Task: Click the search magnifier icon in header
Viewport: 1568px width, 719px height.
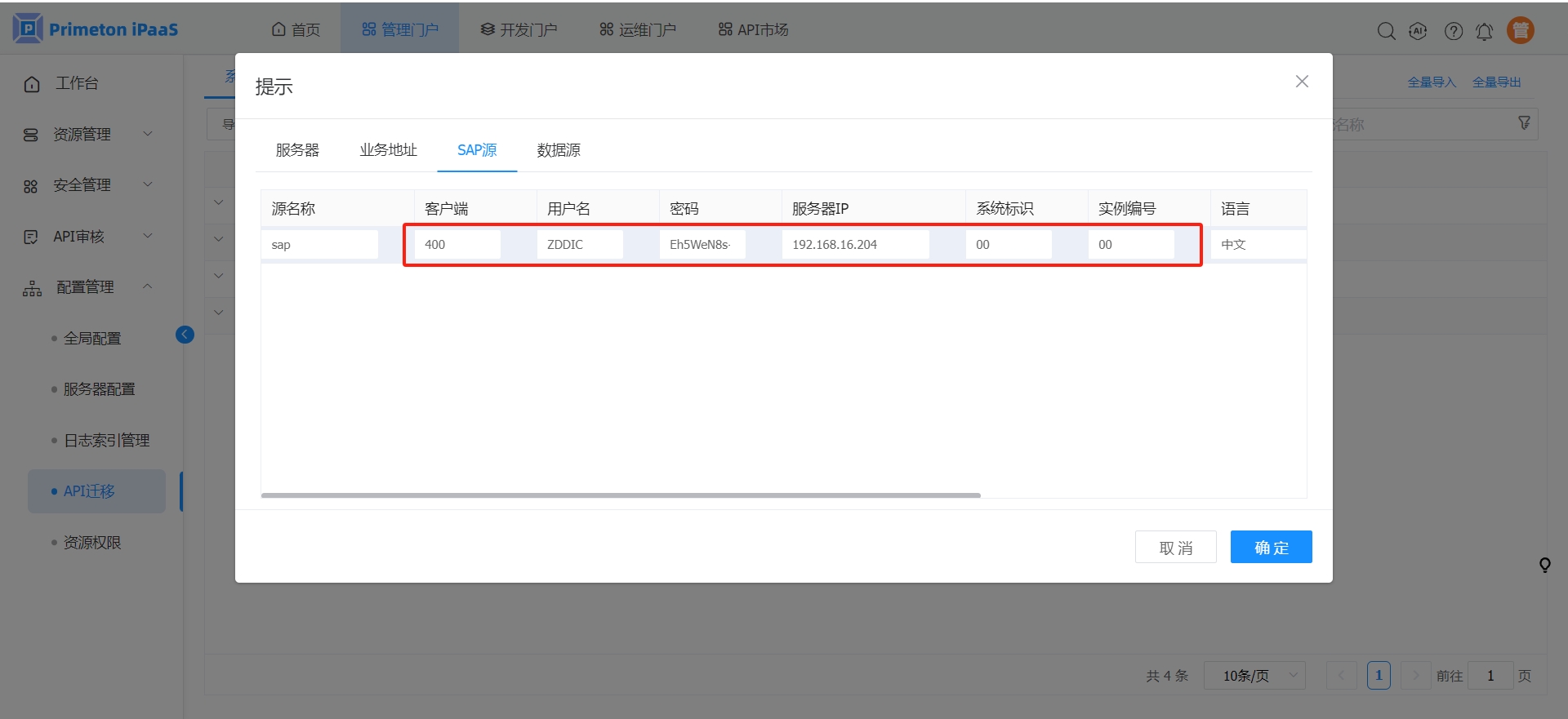Action: (1386, 31)
